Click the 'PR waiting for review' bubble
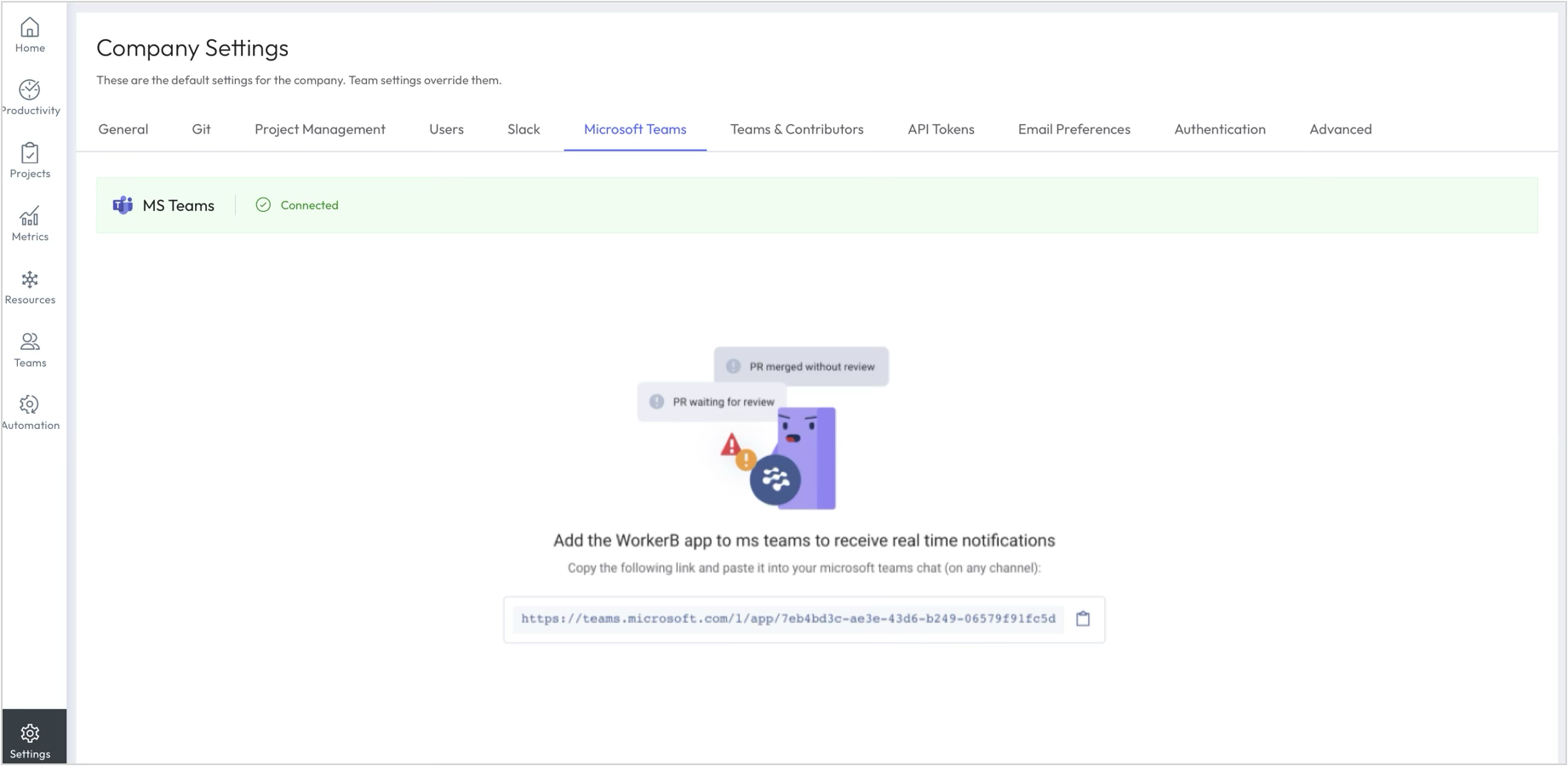Viewport: 1568px width, 766px height. (712, 402)
